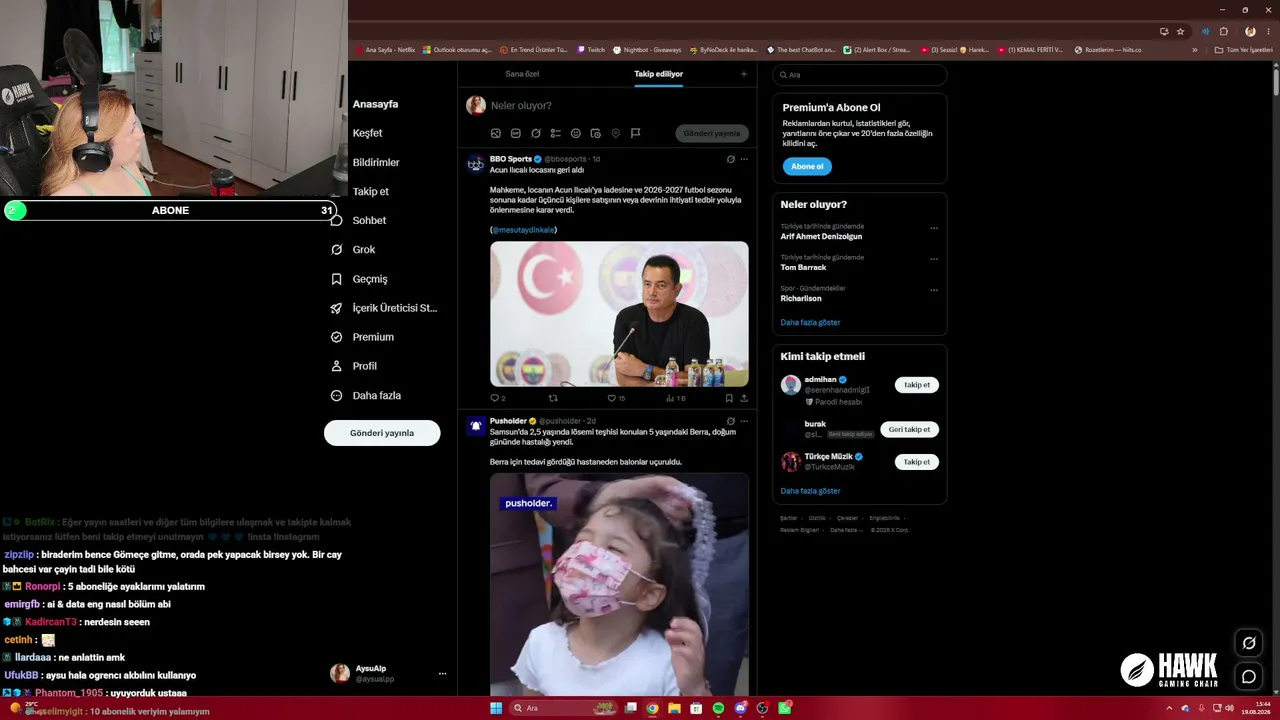Click the Abone ol premium button
The width and height of the screenshot is (1280, 720).
[807, 166]
